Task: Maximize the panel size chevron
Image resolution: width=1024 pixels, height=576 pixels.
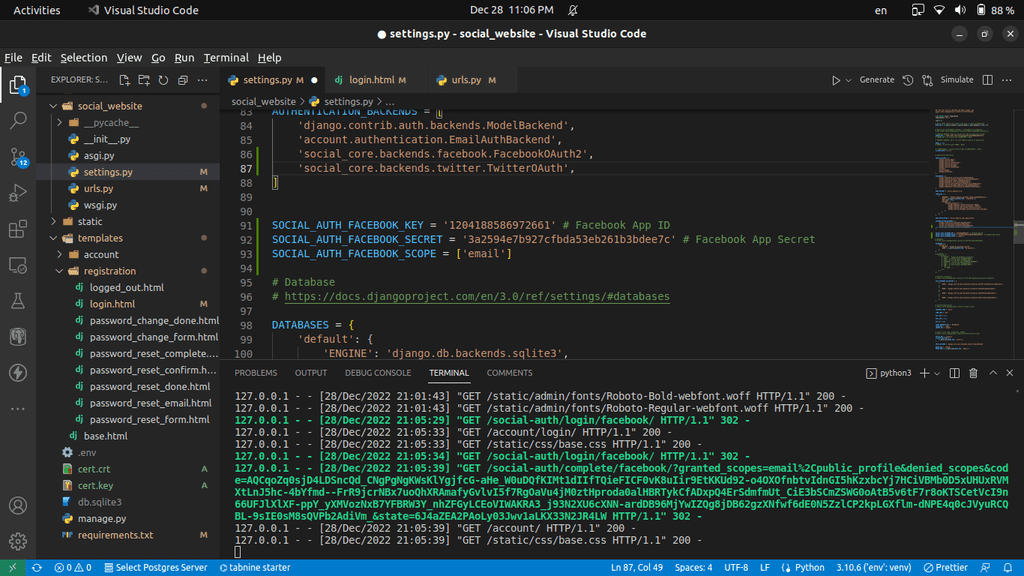Action: click(x=993, y=373)
